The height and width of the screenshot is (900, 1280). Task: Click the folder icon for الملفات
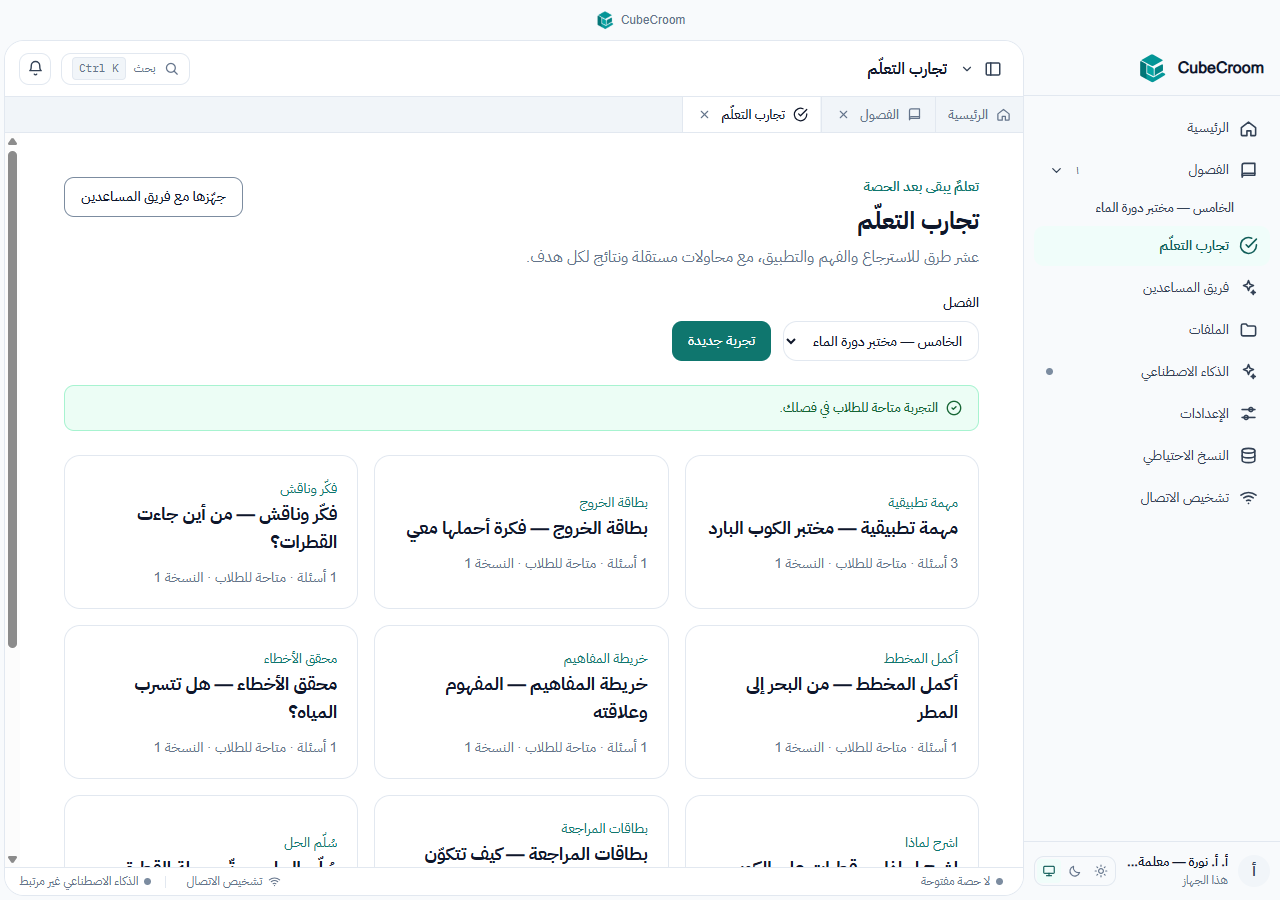coord(1248,329)
